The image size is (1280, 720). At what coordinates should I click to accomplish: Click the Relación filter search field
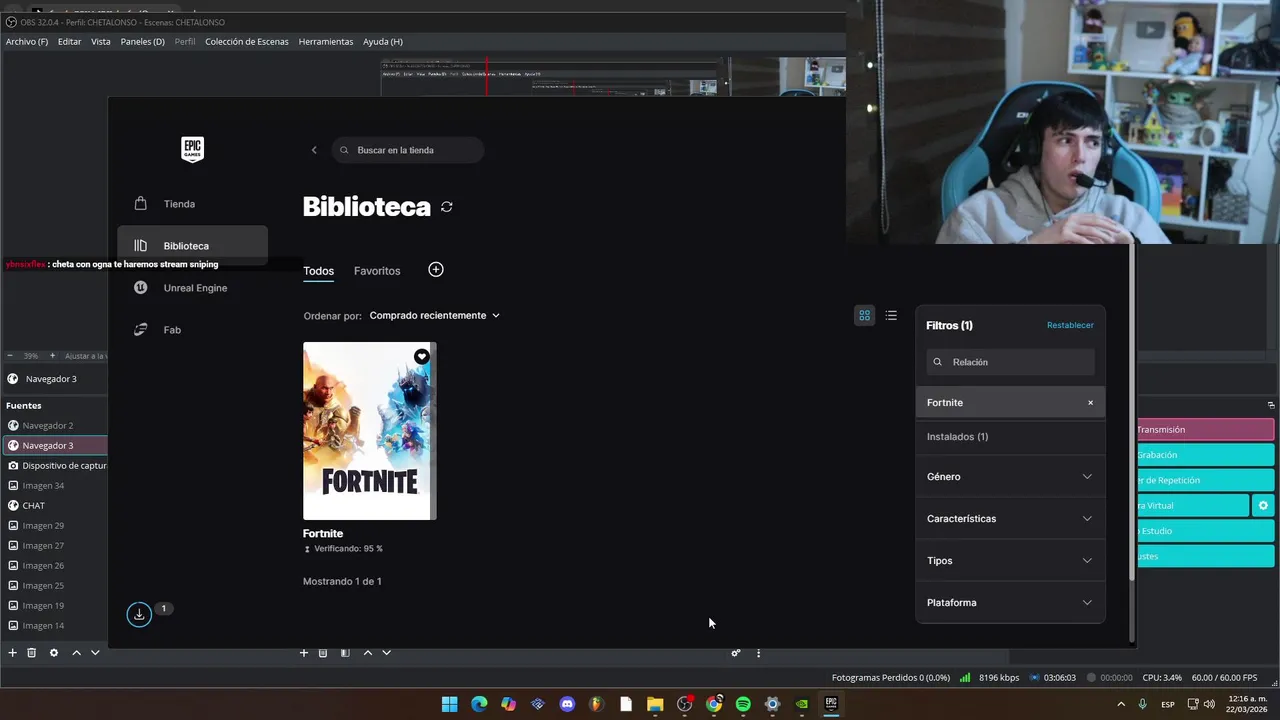click(x=1011, y=362)
